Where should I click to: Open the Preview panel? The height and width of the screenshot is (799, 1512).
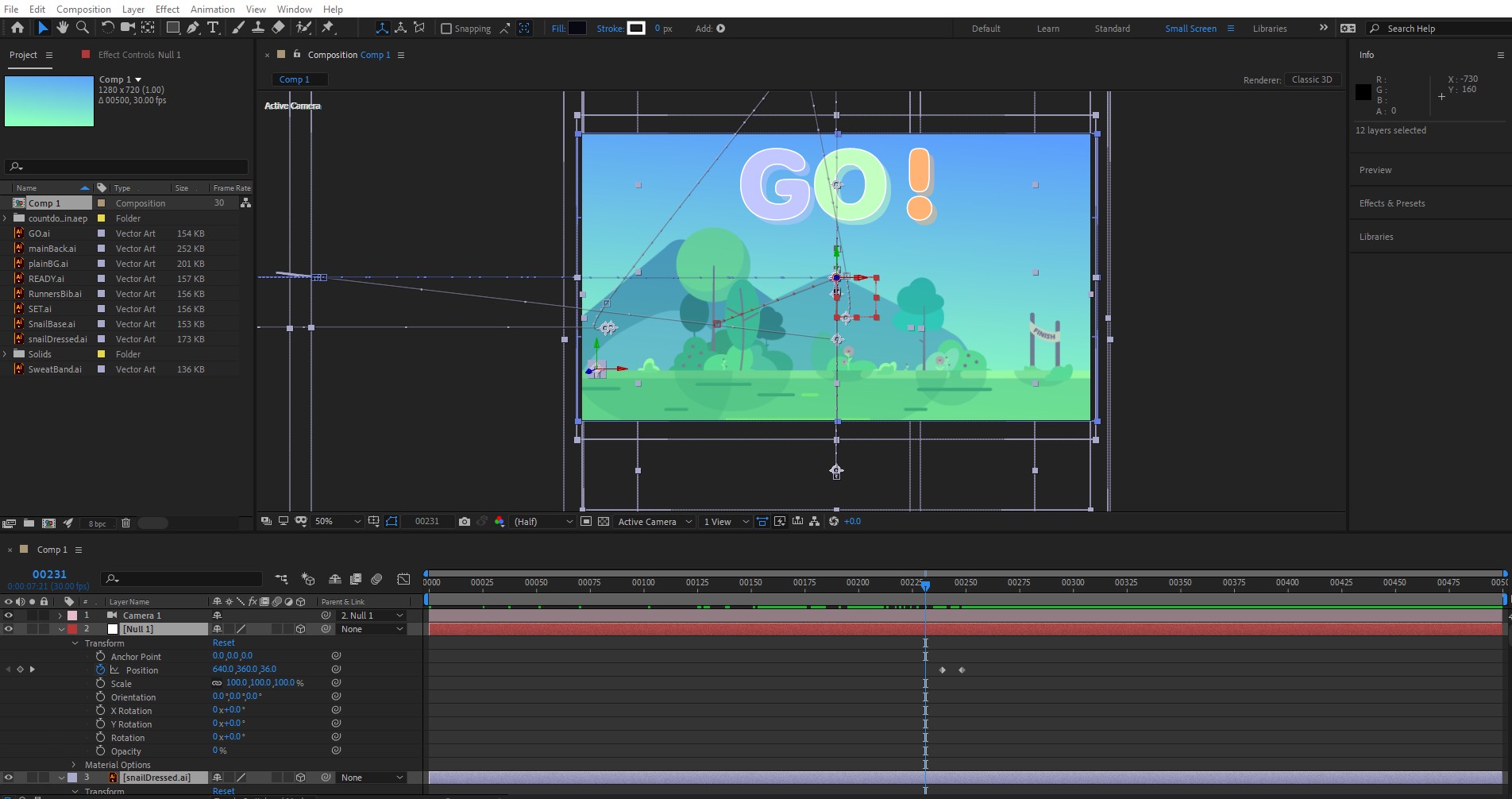[x=1375, y=170]
